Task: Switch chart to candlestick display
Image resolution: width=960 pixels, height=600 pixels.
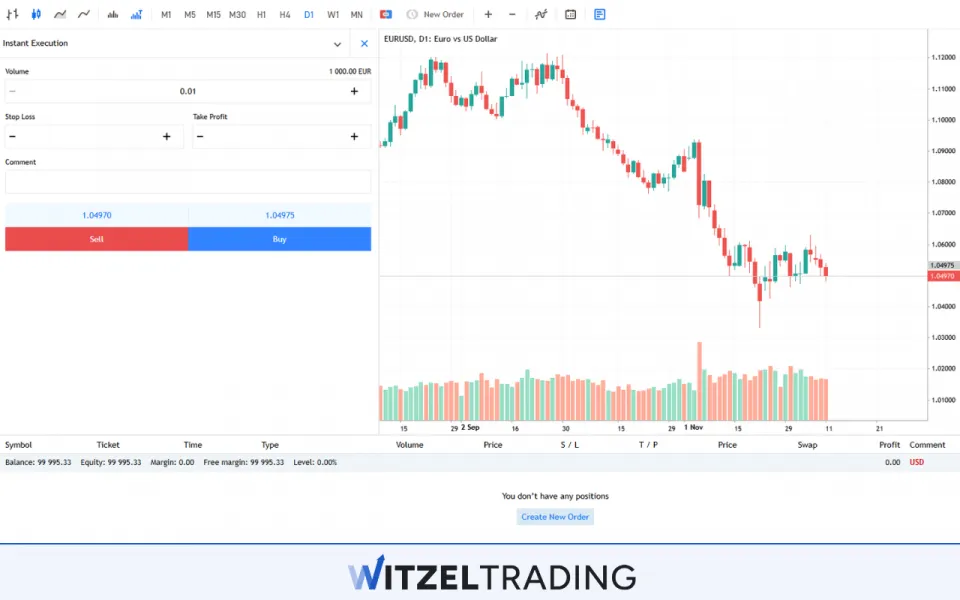Action: click(36, 14)
